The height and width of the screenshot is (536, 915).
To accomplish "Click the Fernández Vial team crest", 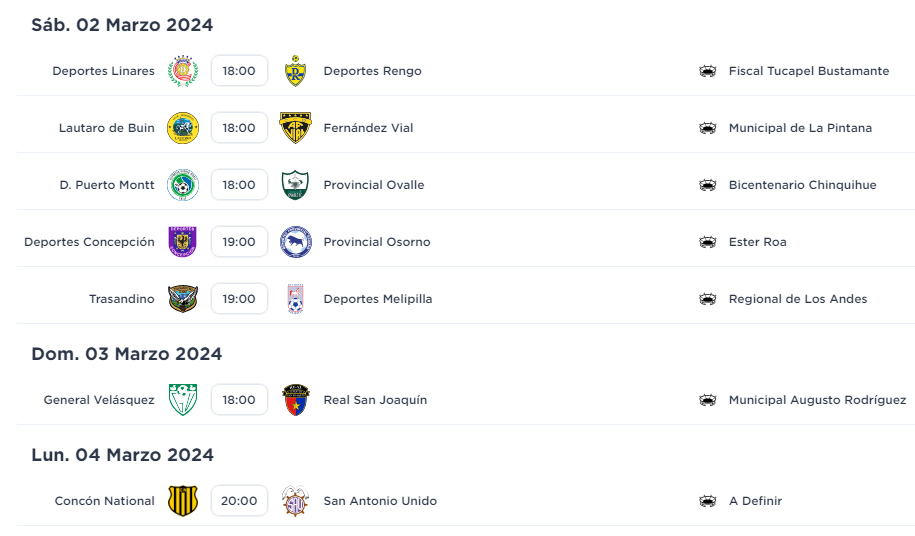I will click(x=295, y=128).
